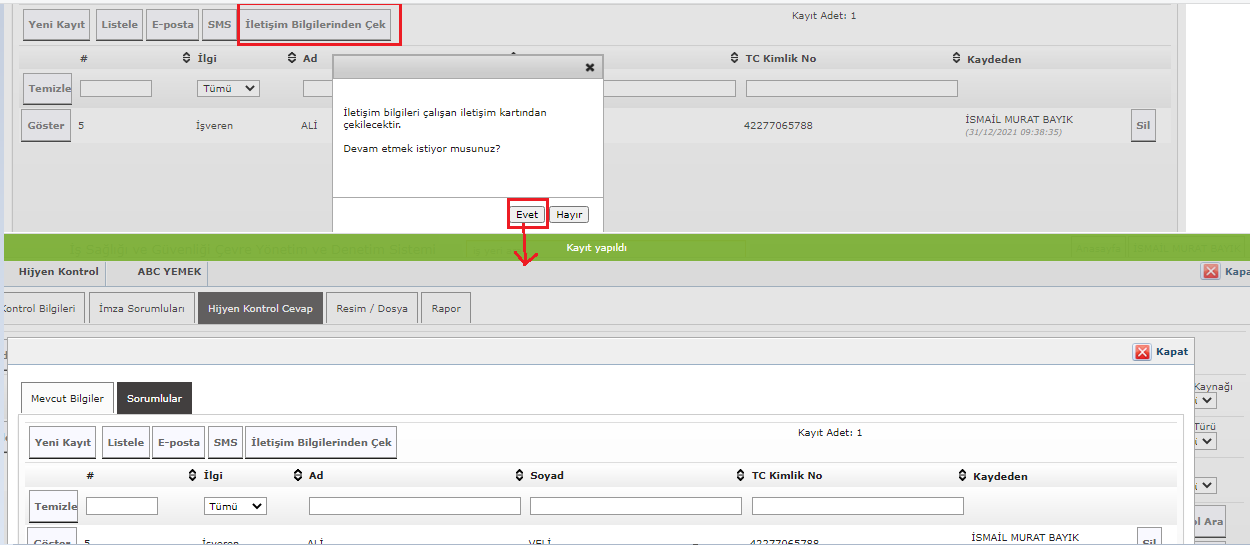Open the Rapor tab
Screen dimensions: 1250x545
446,309
